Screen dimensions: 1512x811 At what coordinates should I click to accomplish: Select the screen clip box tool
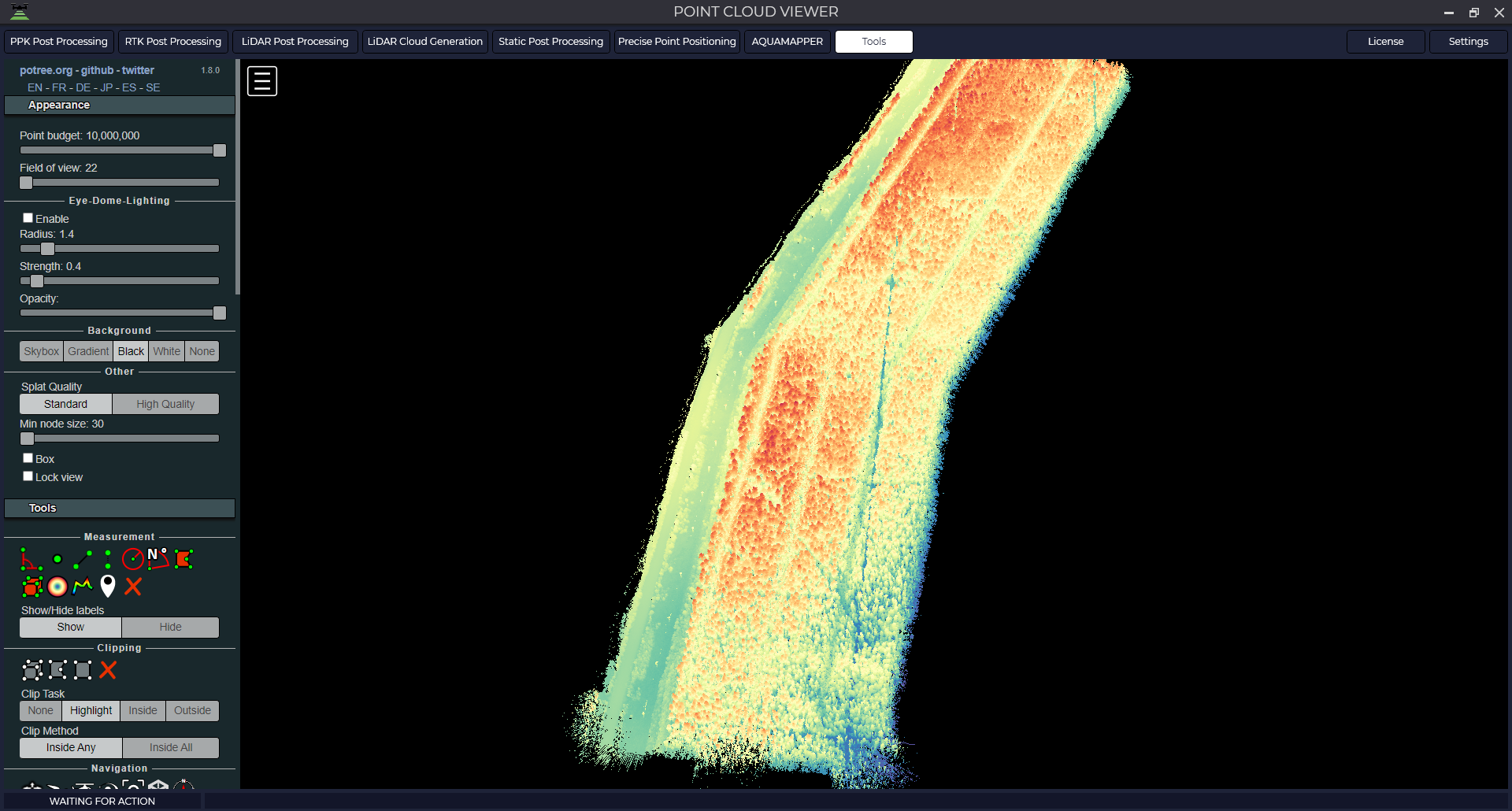pos(83,670)
